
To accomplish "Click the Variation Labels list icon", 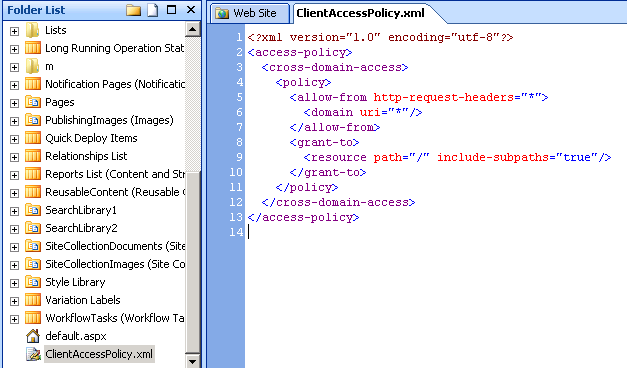I will point(32,300).
